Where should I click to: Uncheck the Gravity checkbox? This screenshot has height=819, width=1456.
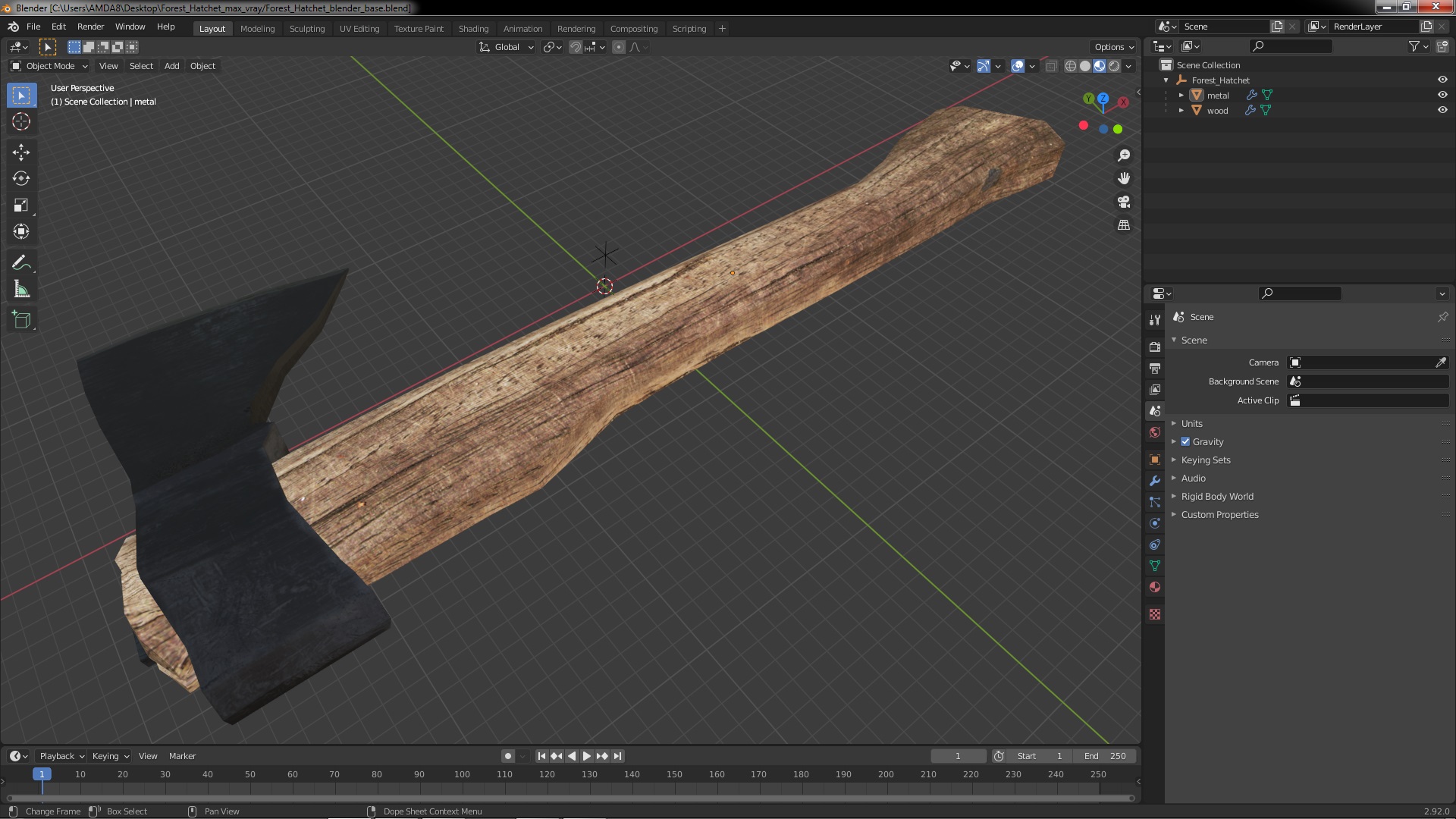pyautogui.click(x=1185, y=442)
